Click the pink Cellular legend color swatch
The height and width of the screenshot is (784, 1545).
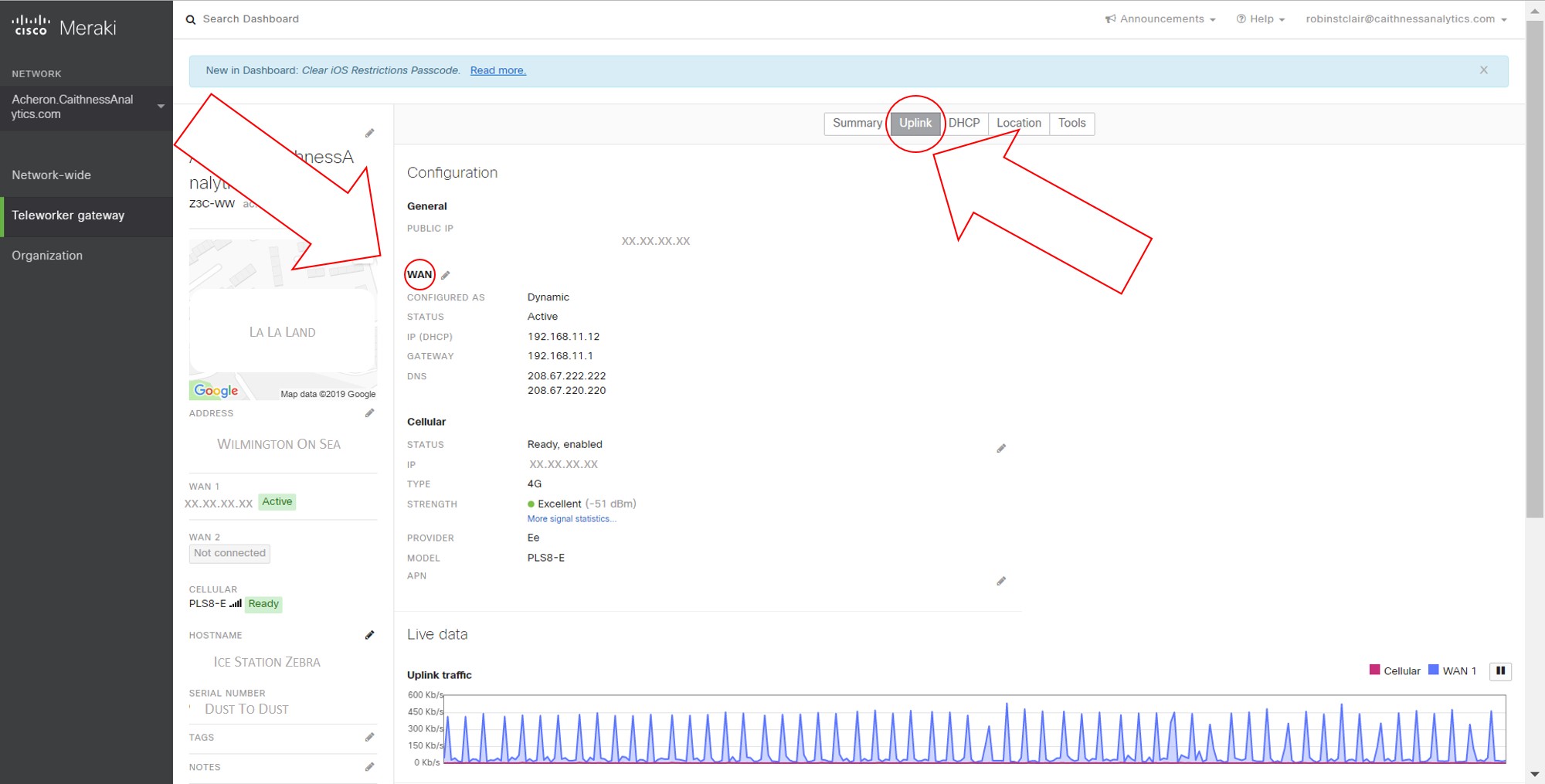point(1374,669)
